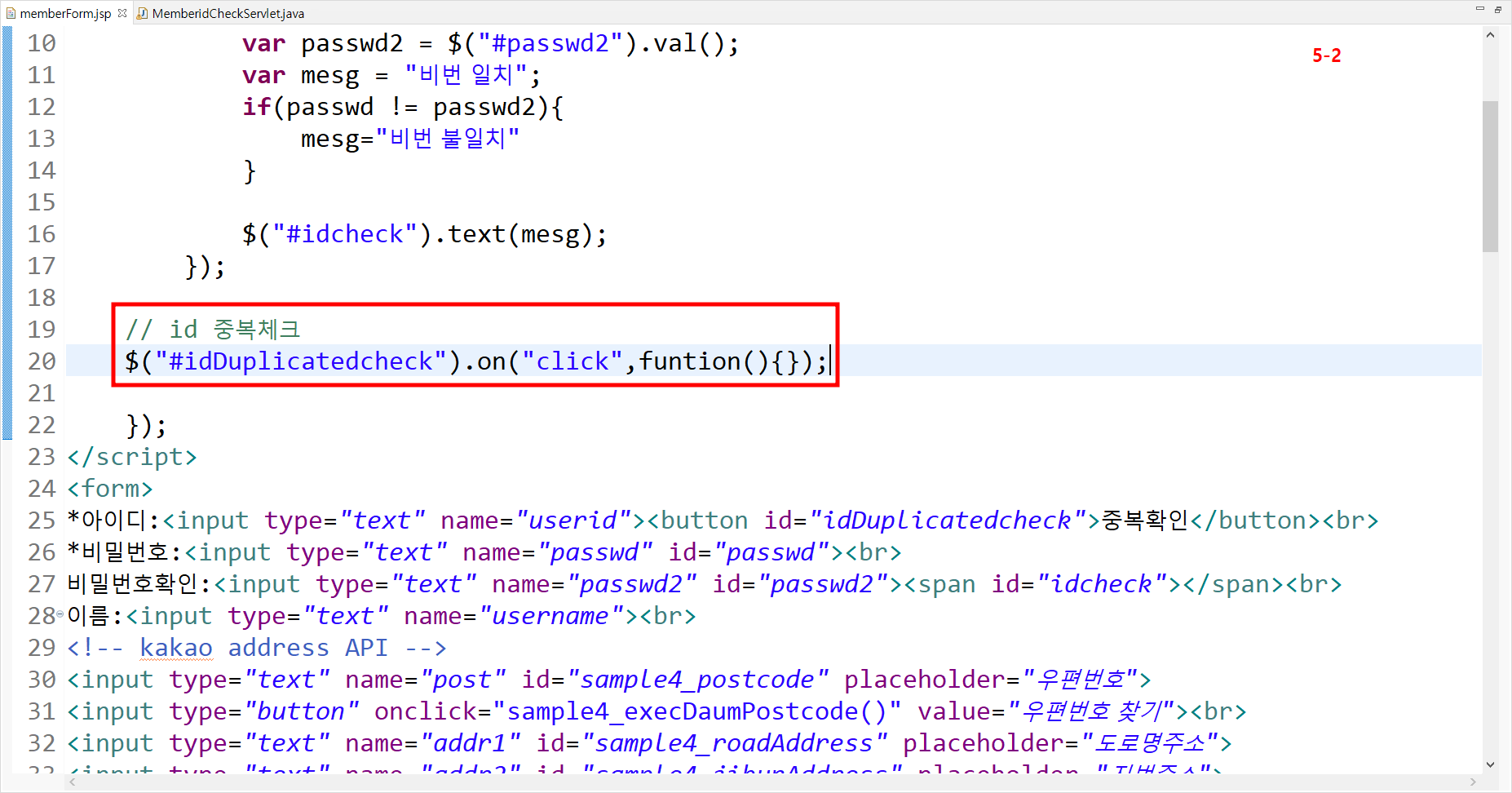Click the vertical scrollbar thumb

(1490, 175)
